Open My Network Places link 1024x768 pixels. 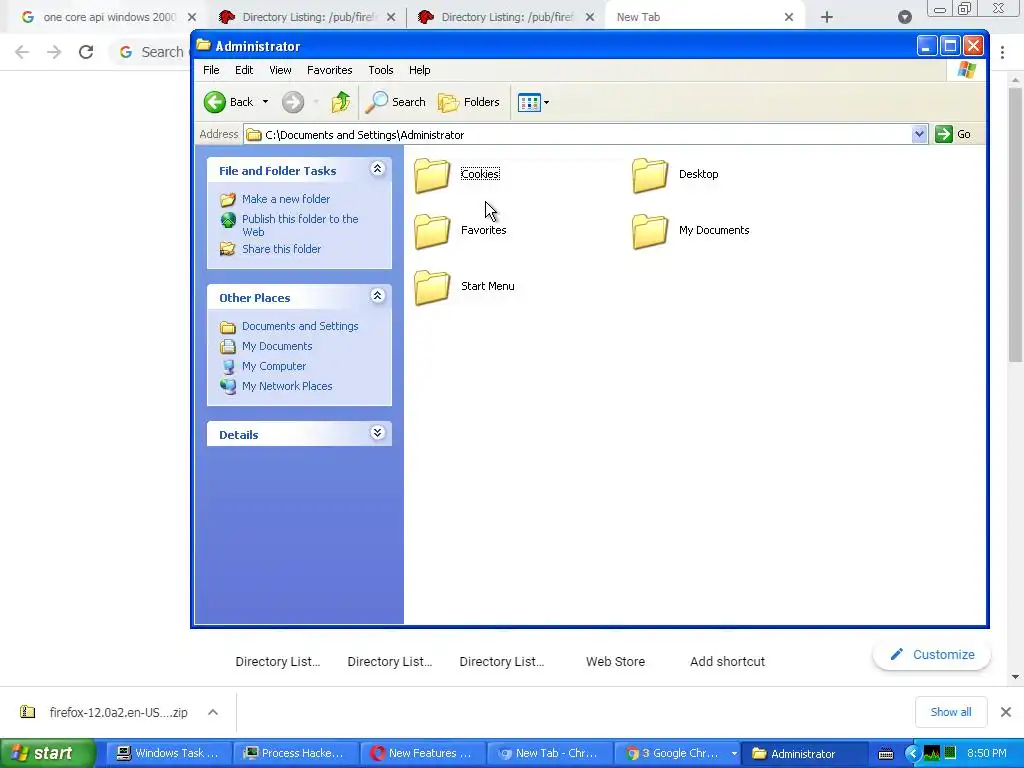287,386
